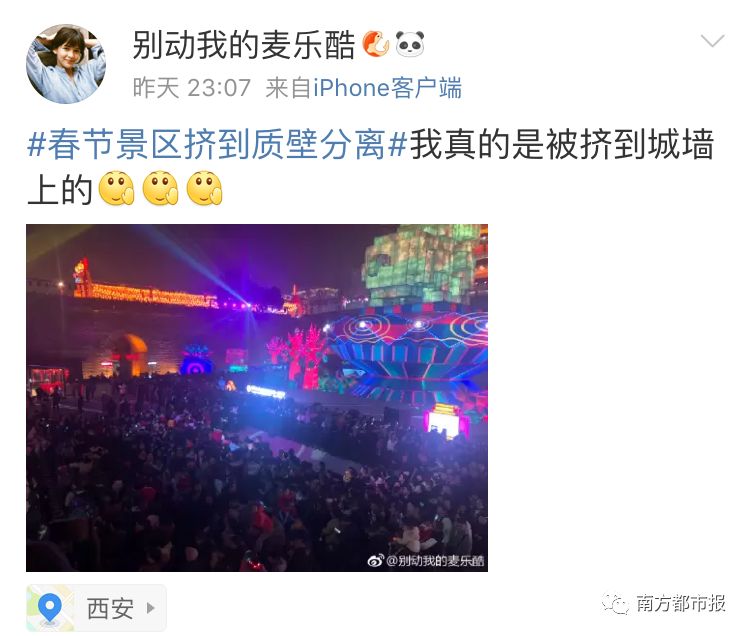Open the #春节景区挤到质壁分离# hashtag topic

point(217,143)
